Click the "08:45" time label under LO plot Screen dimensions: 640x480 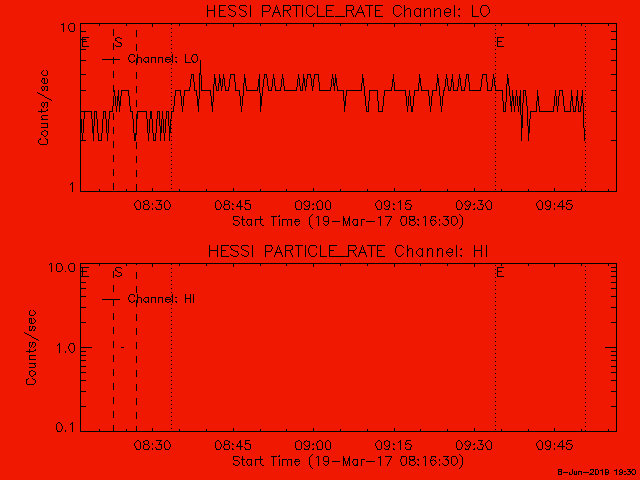[233, 205]
